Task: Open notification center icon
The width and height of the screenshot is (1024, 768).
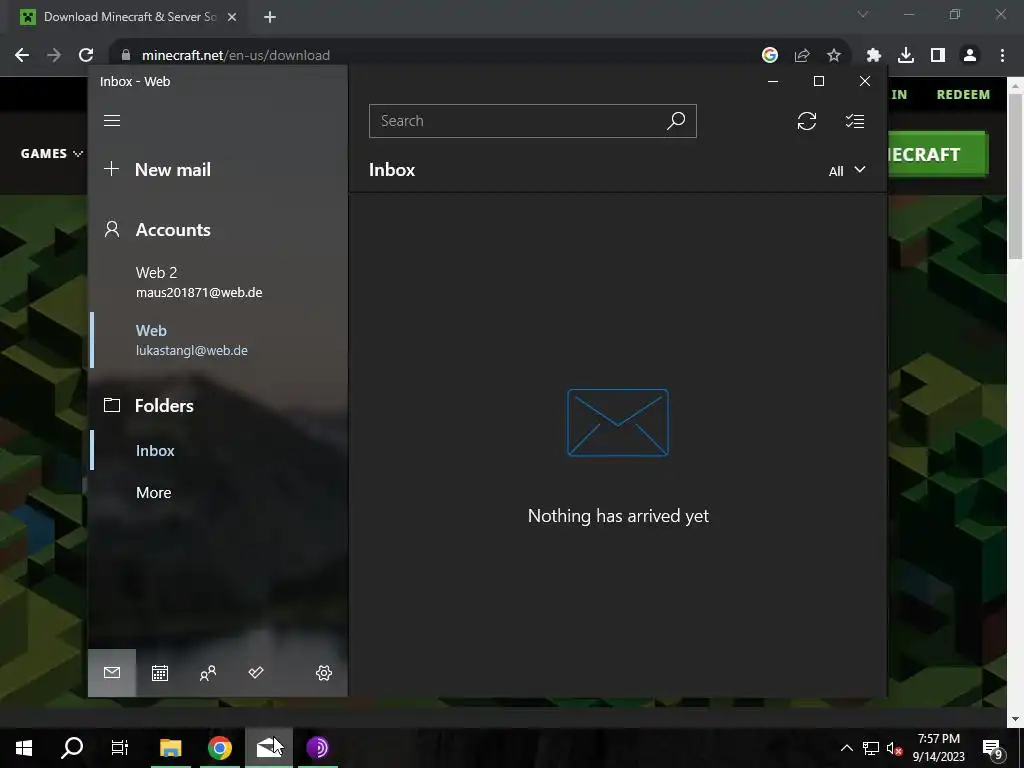Action: (993, 748)
